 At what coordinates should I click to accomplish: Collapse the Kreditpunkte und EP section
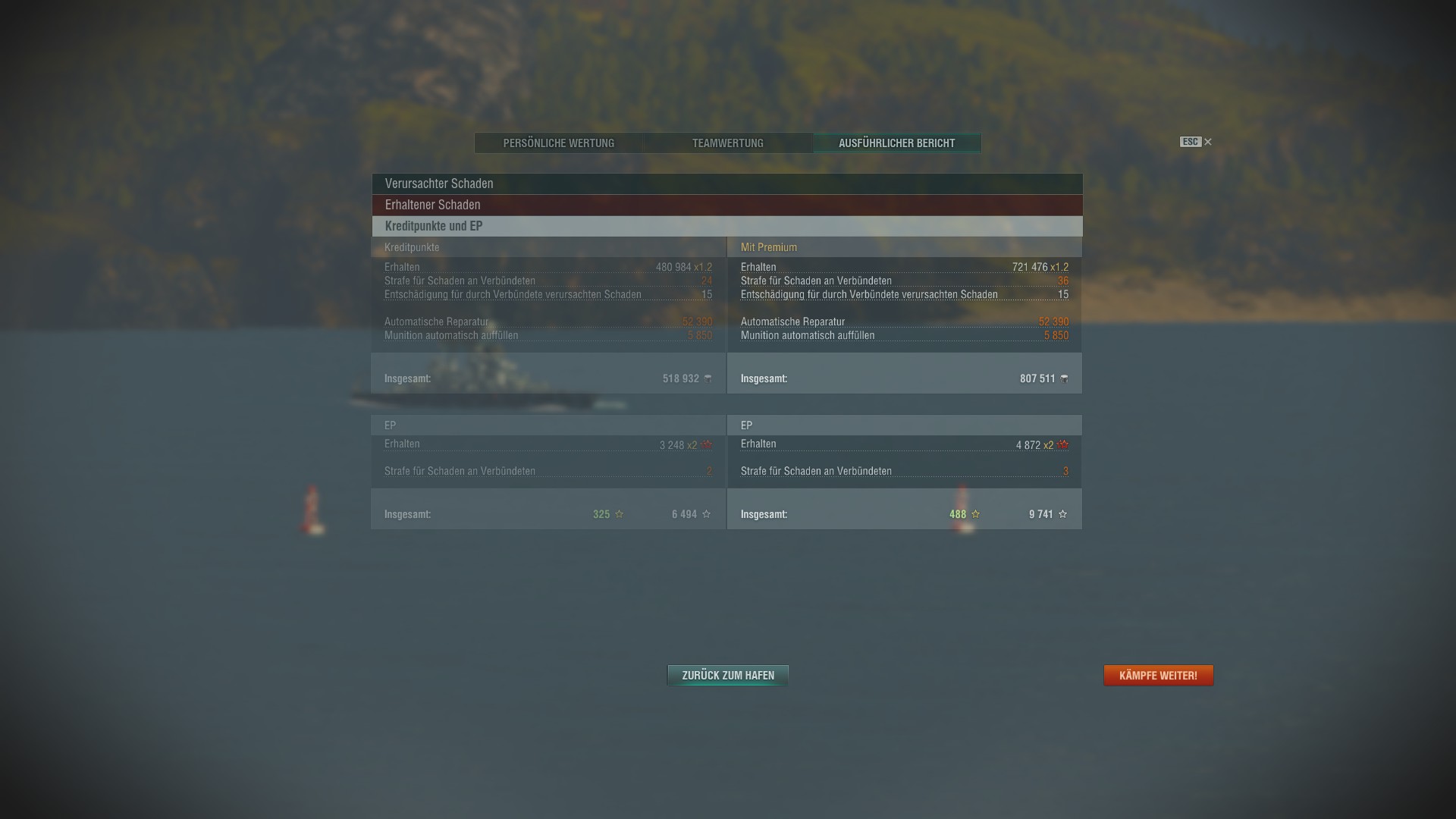point(727,226)
